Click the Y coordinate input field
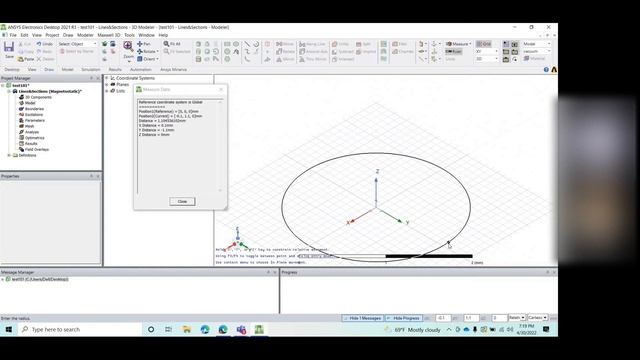Screen dimensions: 640x360 [x=471, y=318]
